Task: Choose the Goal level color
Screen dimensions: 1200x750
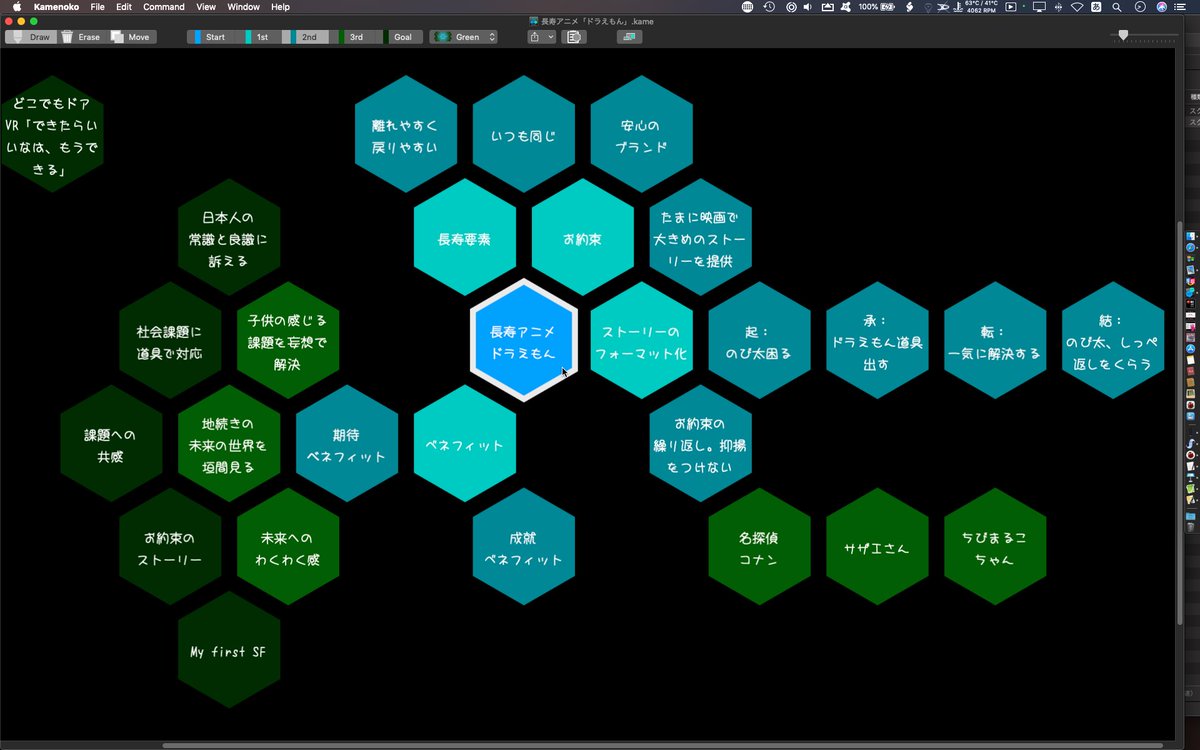Action: (x=400, y=37)
